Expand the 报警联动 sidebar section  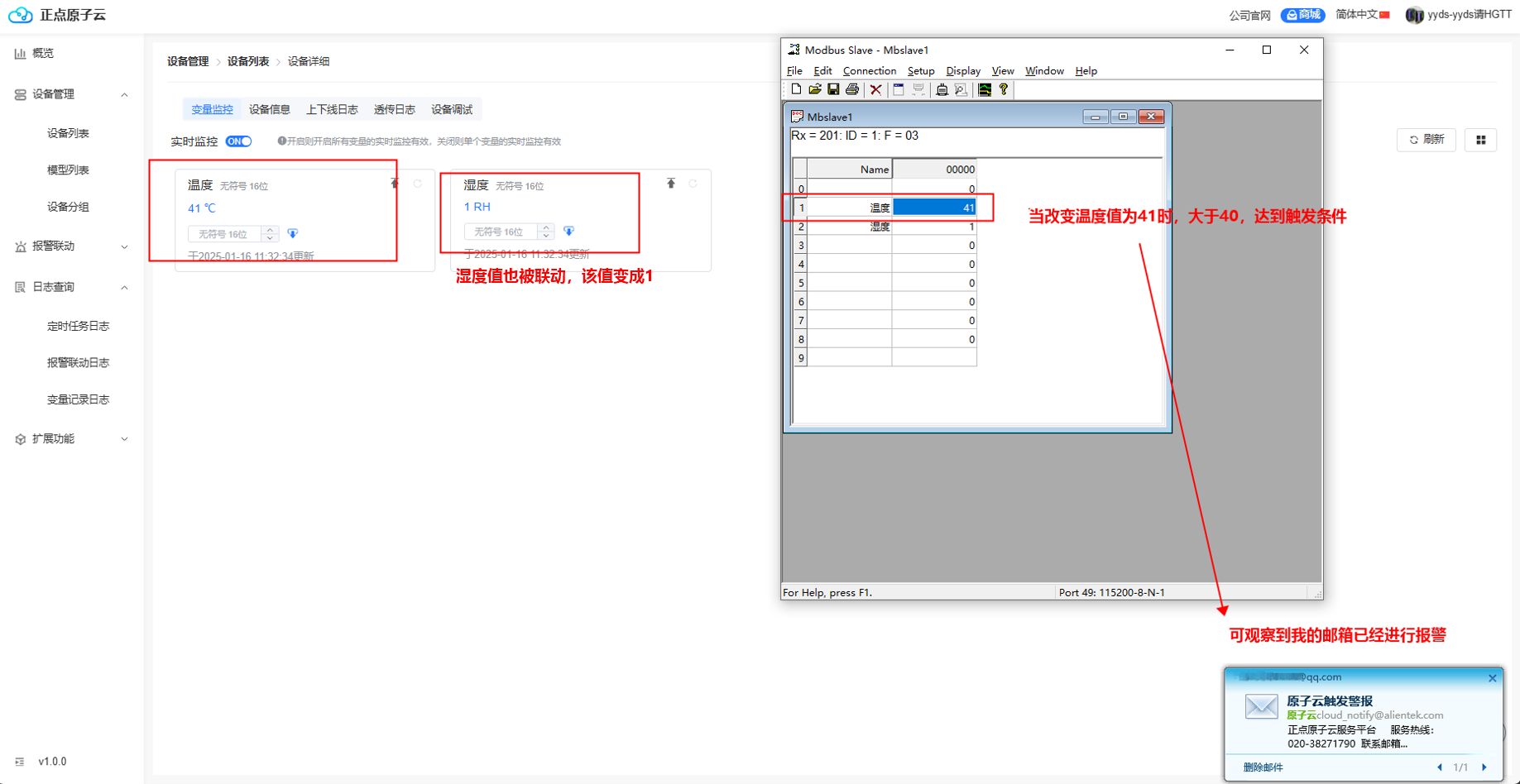(124, 246)
